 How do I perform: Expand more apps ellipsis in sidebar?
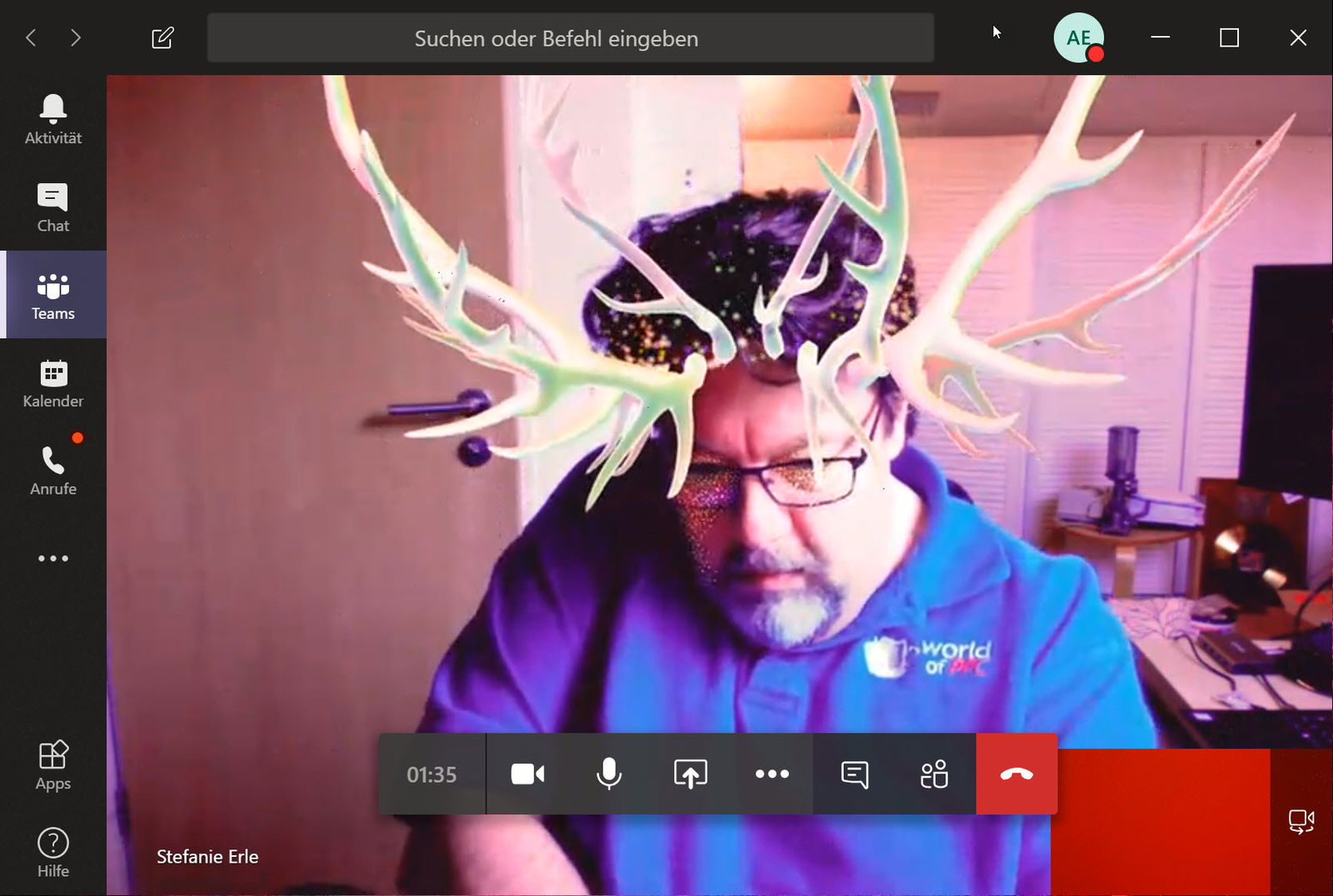[x=52, y=558]
